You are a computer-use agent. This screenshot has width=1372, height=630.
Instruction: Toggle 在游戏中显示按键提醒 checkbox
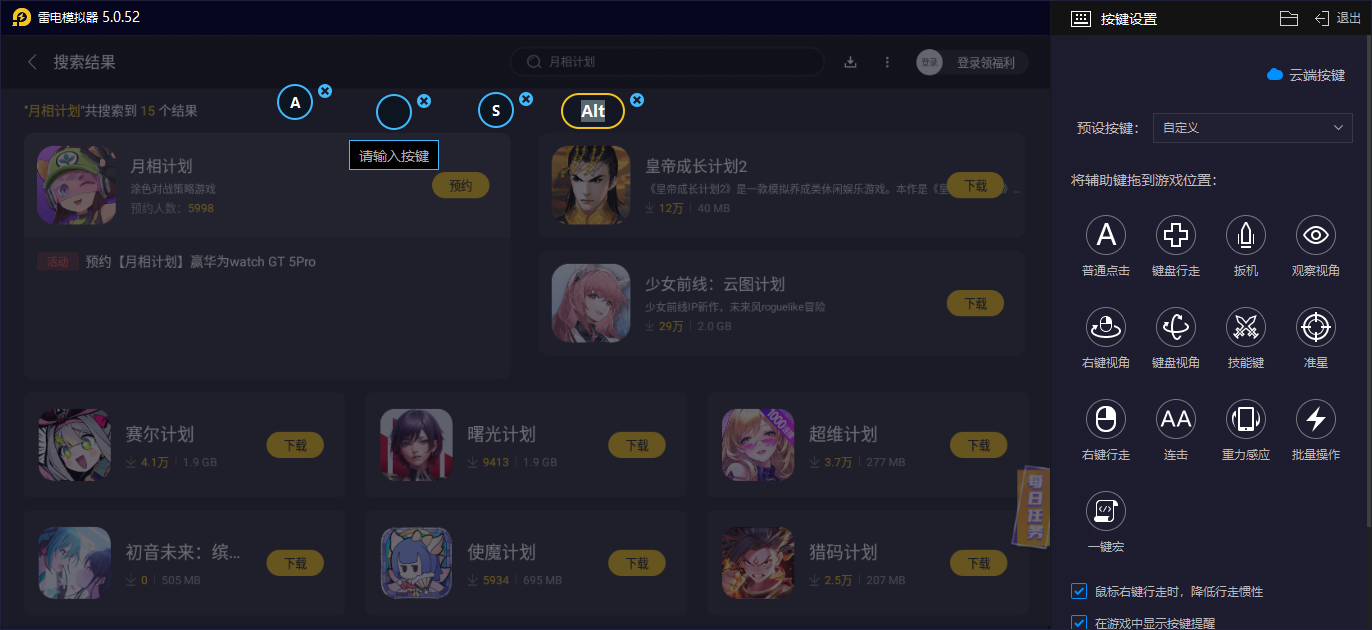pyautogui.click(x=1079, y=622)
